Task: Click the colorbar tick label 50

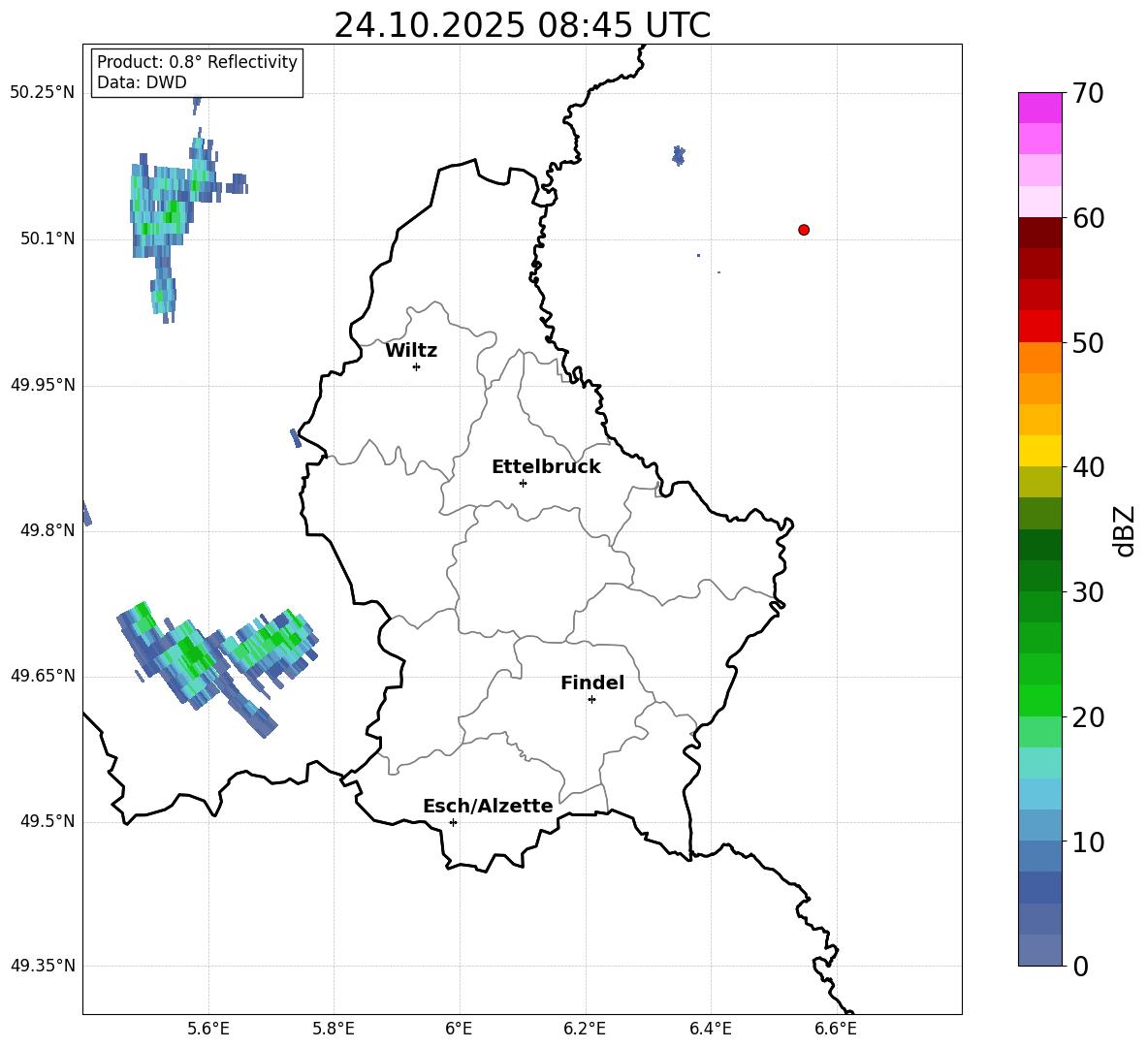Action: (1087, 342)
